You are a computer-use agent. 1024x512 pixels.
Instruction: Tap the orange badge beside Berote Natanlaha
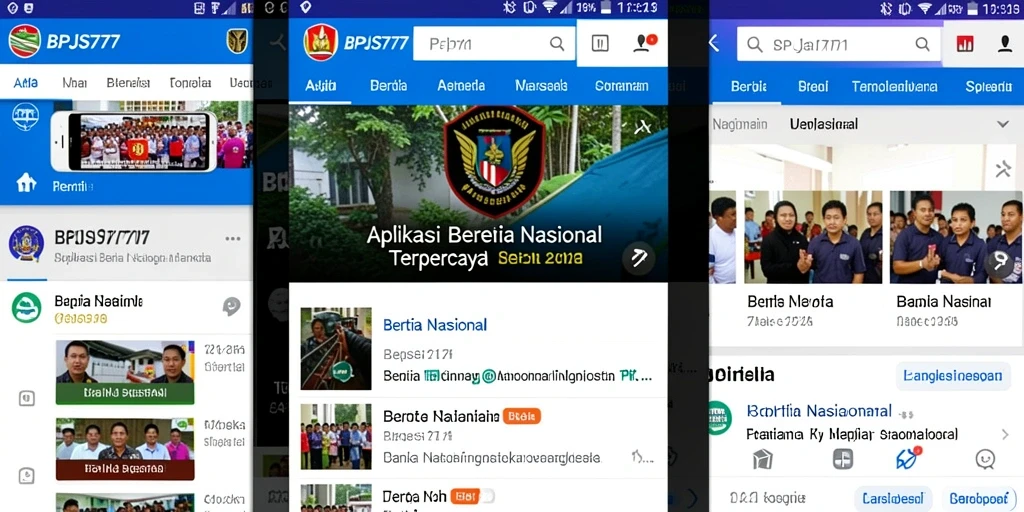(x=522, y=415)
